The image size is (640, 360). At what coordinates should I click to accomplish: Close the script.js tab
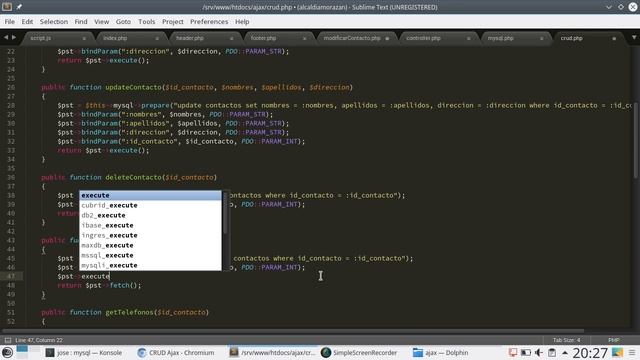click(x=84, y=38)
